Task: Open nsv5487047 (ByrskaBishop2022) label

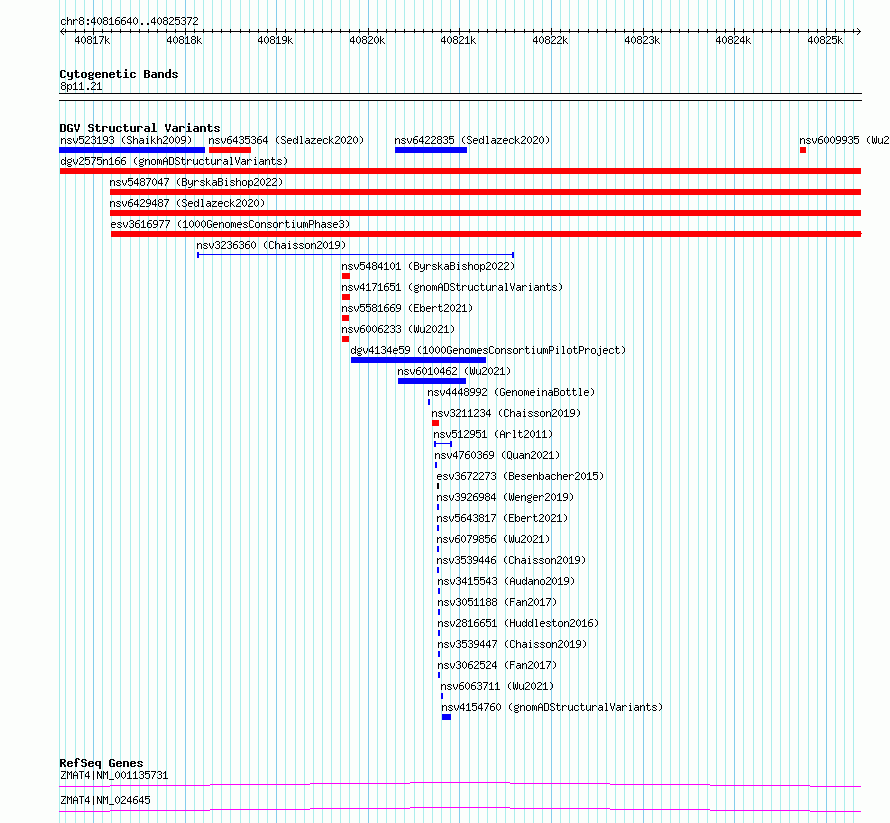Action: [x=196, y=182]
